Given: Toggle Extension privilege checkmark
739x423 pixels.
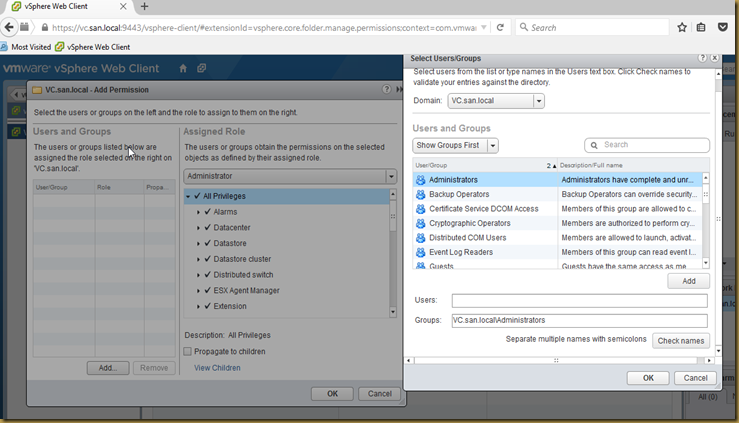Looking at the screenshot, I should tap(207, 306).
